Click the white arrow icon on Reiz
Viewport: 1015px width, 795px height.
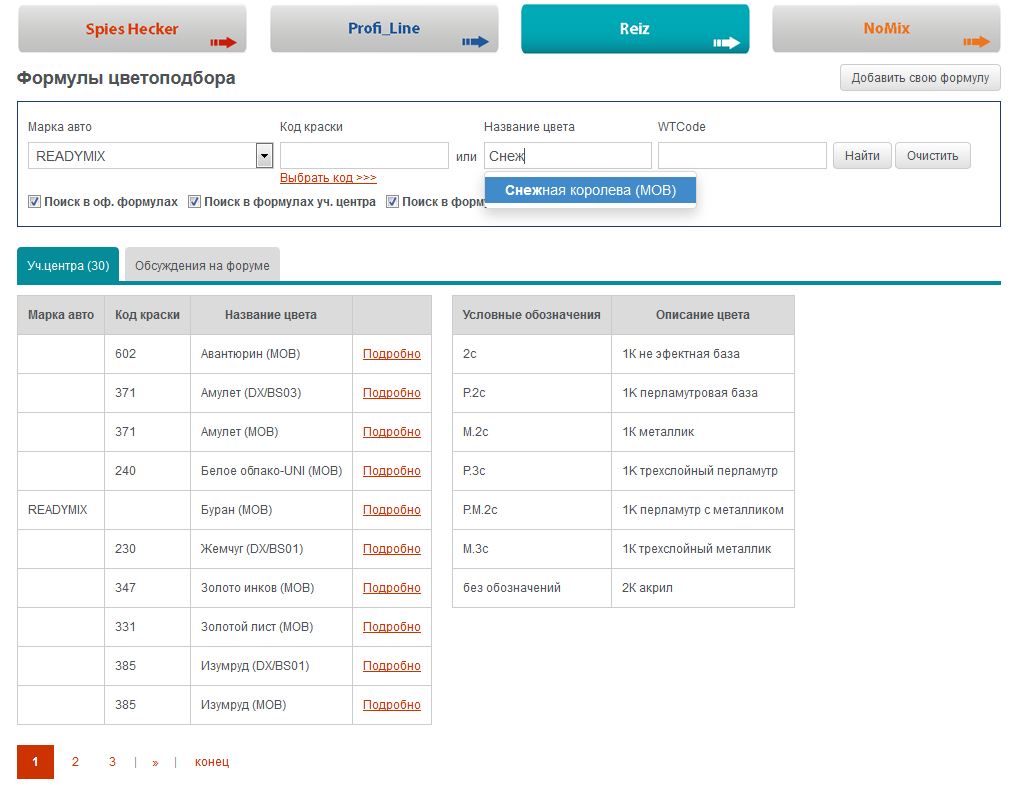coord(726,43)
